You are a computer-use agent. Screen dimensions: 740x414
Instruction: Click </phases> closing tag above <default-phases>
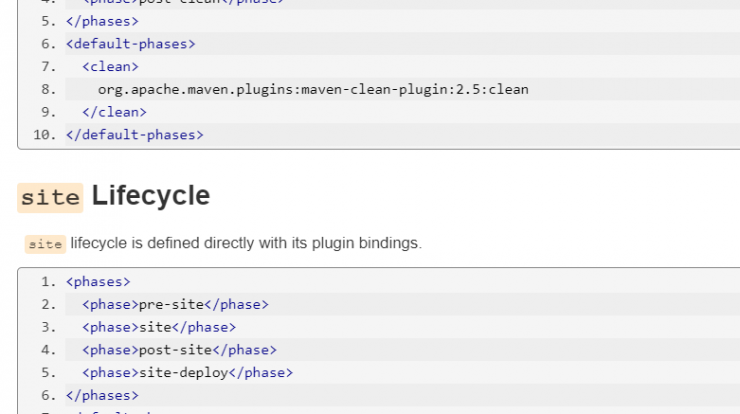(x=102, y=21)
